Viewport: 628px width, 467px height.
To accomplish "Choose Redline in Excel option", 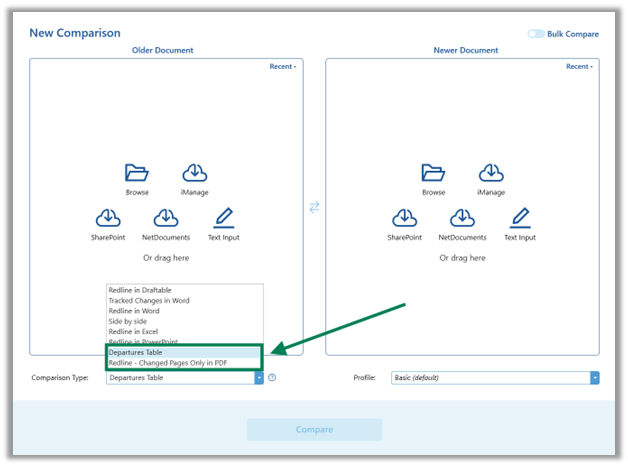I will pyautogui.click(x=185, y=332).
